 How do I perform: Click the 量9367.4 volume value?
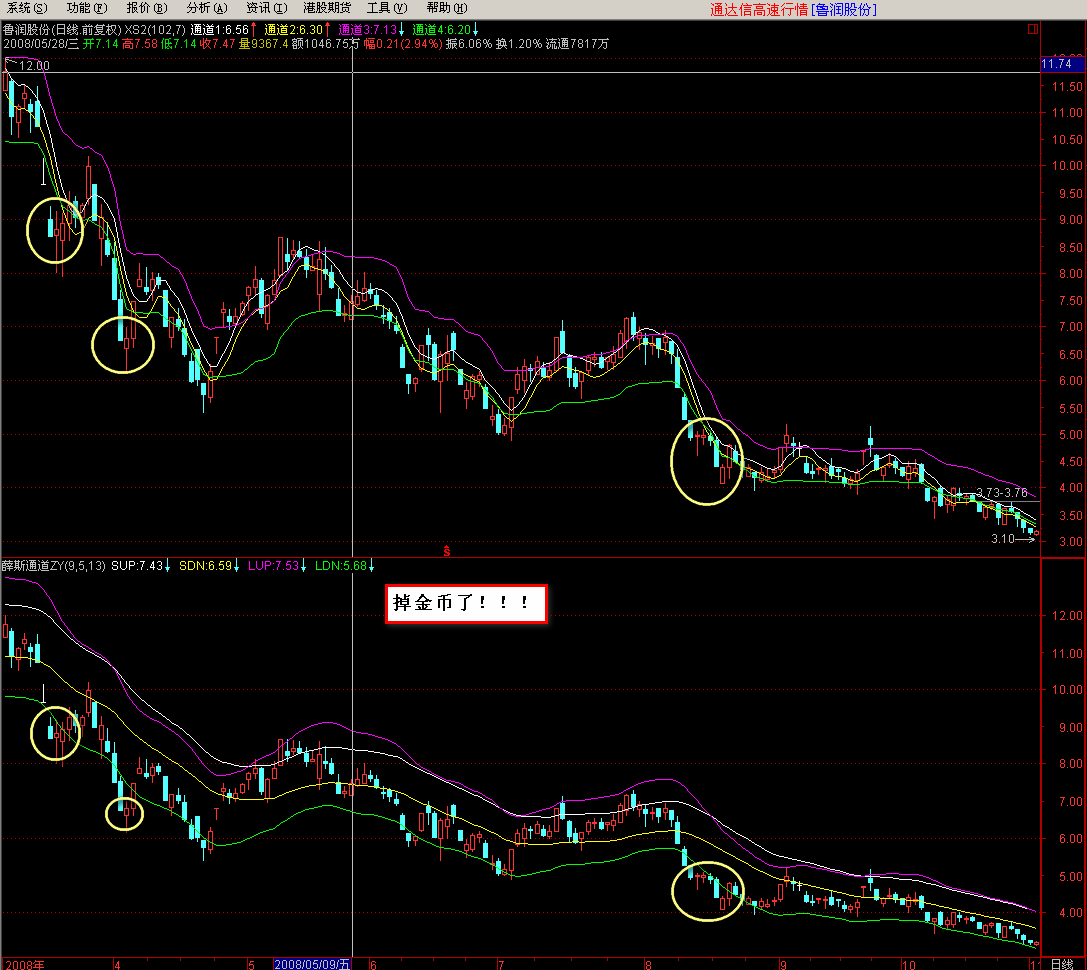pos(263,44)
